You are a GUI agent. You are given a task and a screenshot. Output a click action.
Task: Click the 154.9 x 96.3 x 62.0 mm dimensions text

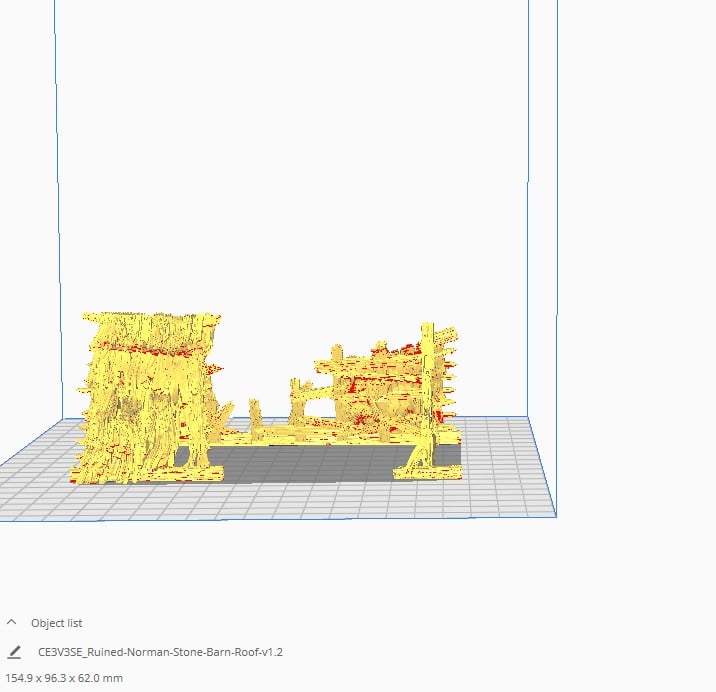[64, 678]
